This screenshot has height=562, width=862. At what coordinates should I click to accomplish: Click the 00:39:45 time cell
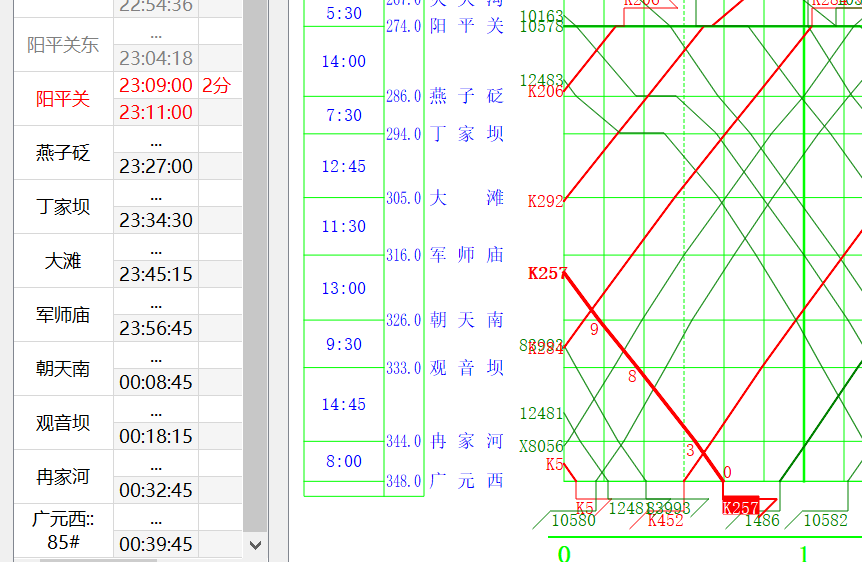(156, 544)
